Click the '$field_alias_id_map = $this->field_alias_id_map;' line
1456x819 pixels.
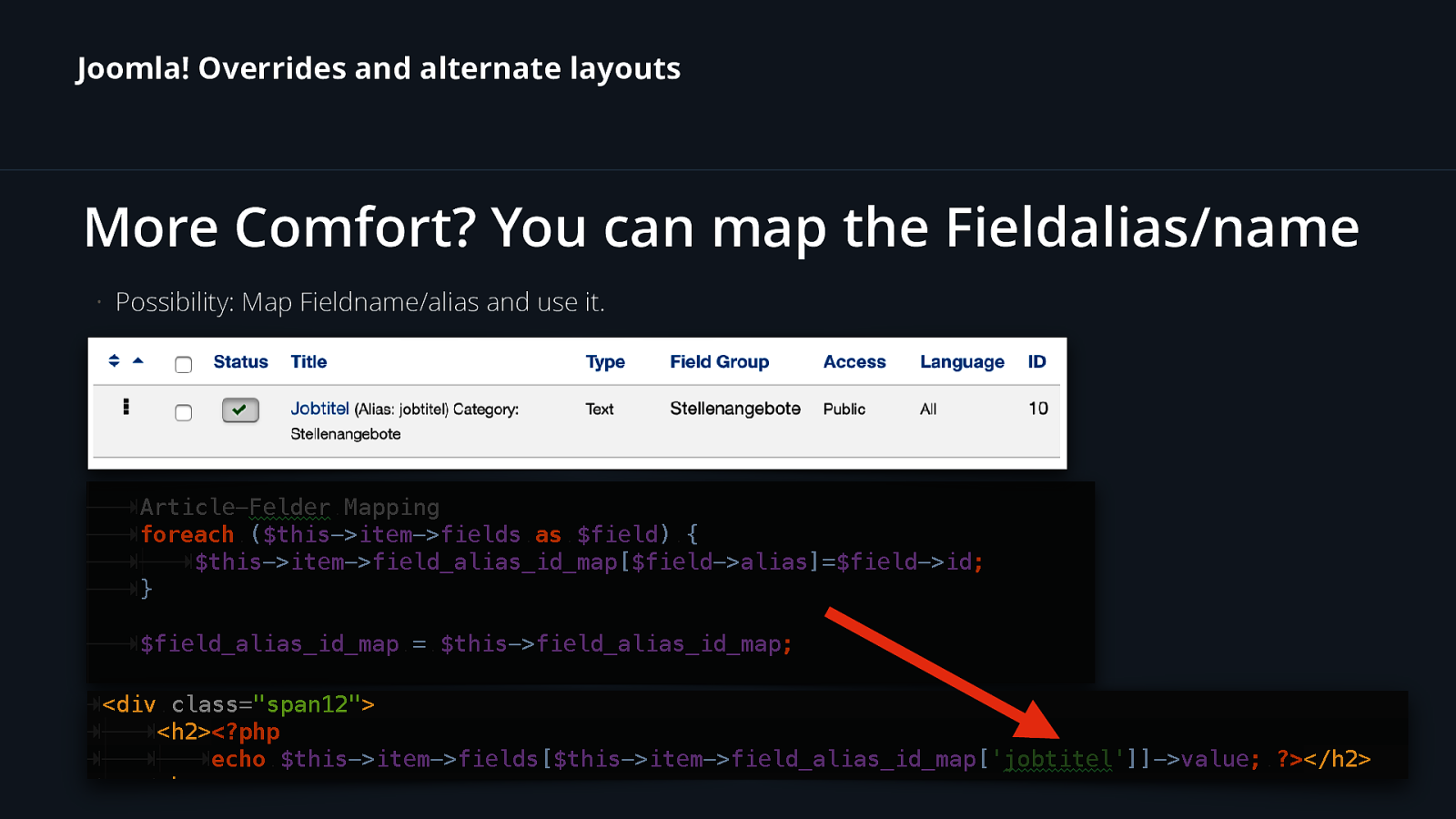[466, 643]
